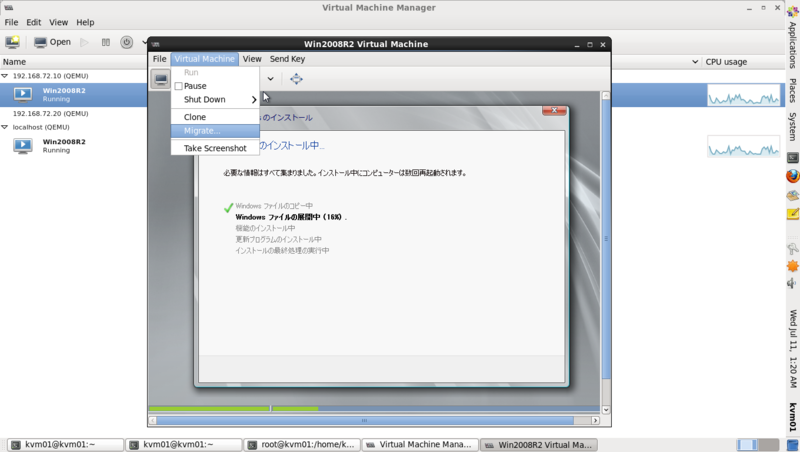Click the Run (play) icon in the Manager toolbar

pyautogui.click(x=85, y=42)
